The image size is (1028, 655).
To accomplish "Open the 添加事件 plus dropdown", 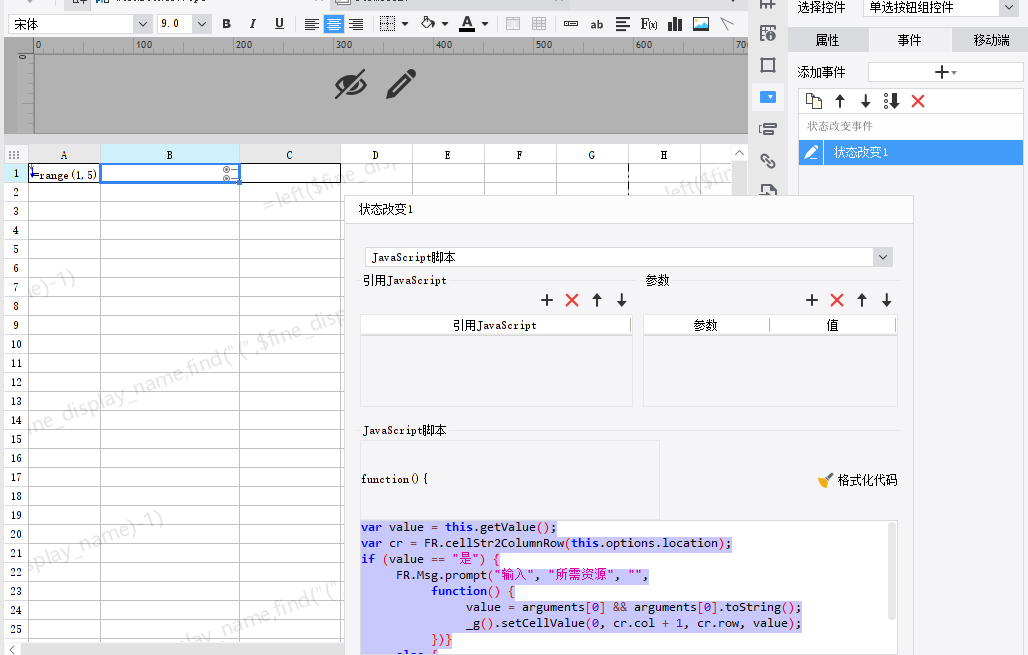I will click(x=945, y=72).
